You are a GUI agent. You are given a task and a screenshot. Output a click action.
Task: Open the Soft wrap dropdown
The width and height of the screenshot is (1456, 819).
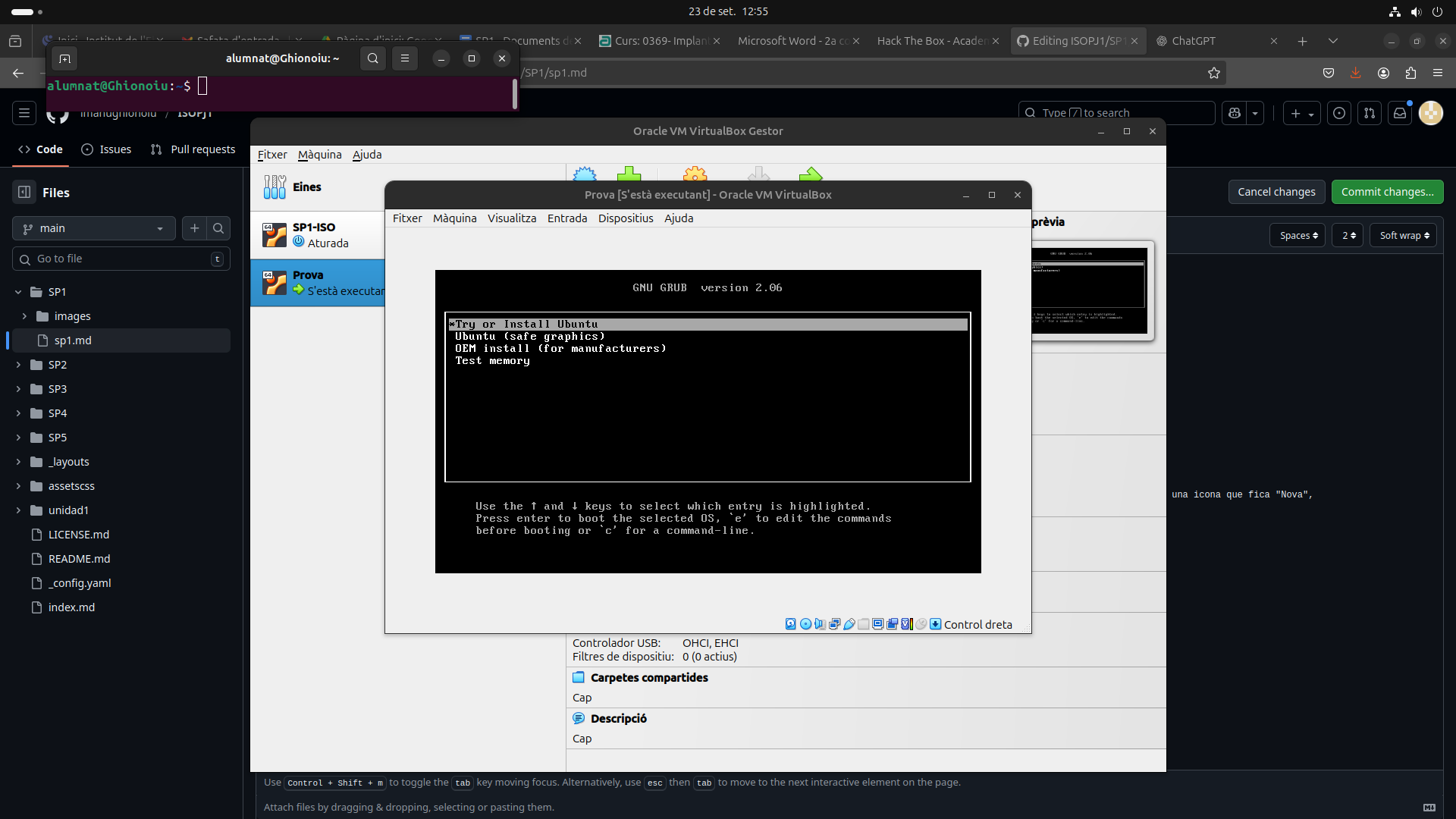pyautogui.click(x=1404, y=236)
